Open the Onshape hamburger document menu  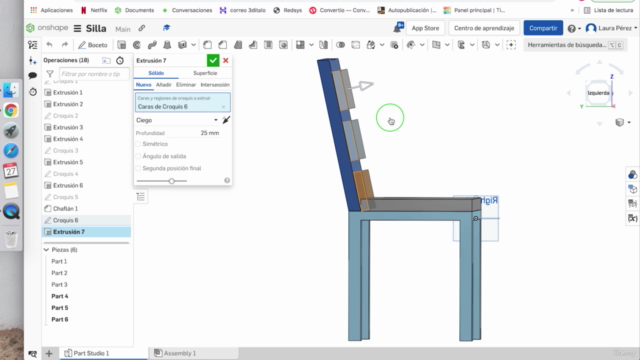click(x=77, y=29)
